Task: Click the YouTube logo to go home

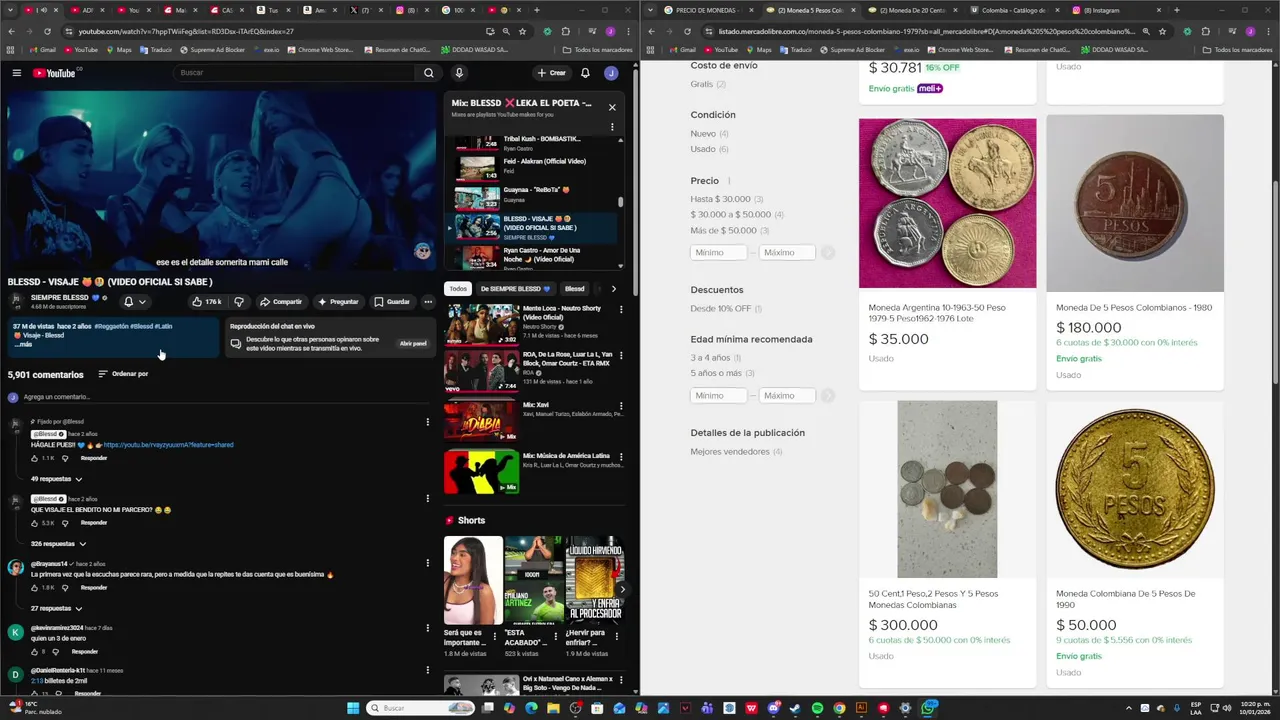Action: click(57, 72)
